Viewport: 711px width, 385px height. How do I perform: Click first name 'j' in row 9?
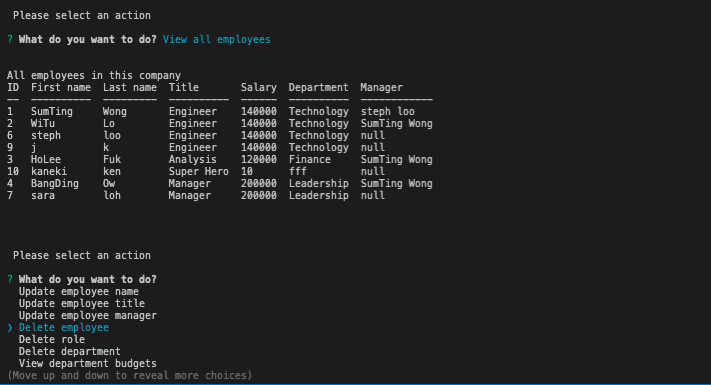[x=34, y=147]
